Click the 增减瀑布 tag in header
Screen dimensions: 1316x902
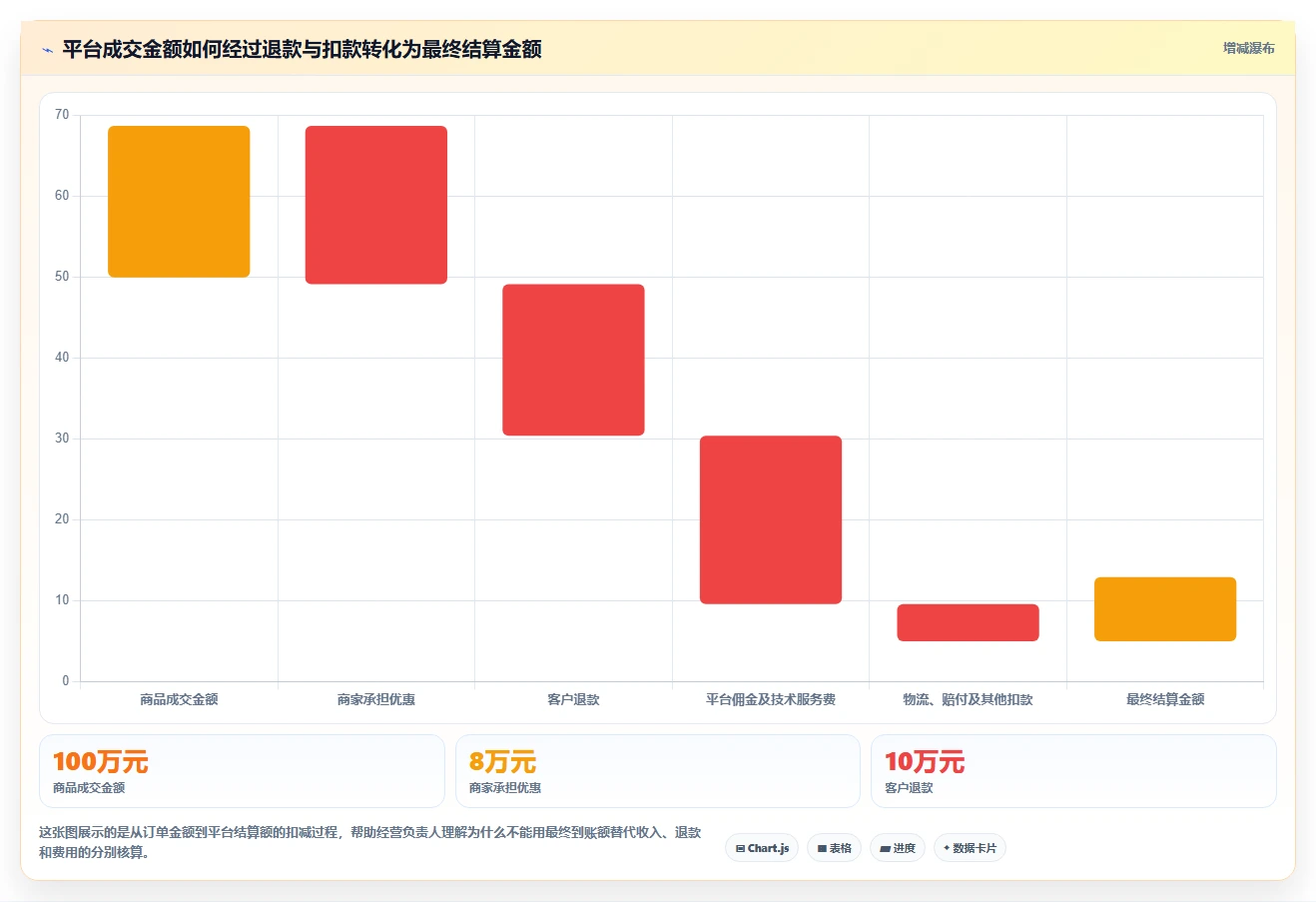1249,48
